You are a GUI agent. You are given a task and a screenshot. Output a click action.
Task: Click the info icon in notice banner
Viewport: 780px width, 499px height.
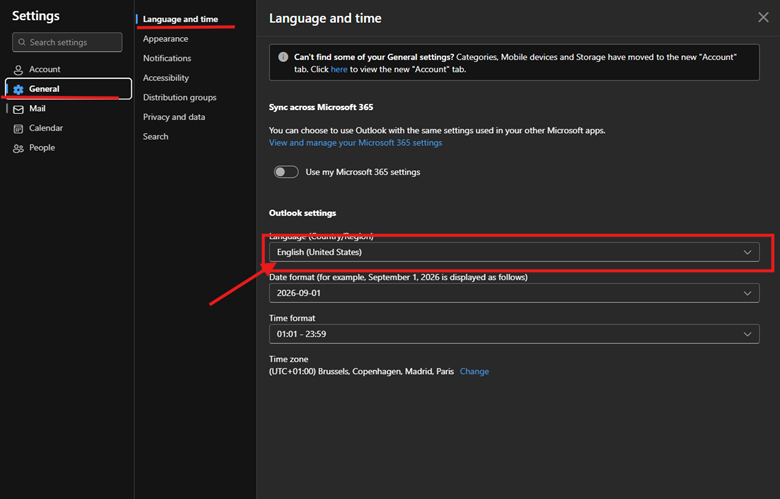(284, 58)
